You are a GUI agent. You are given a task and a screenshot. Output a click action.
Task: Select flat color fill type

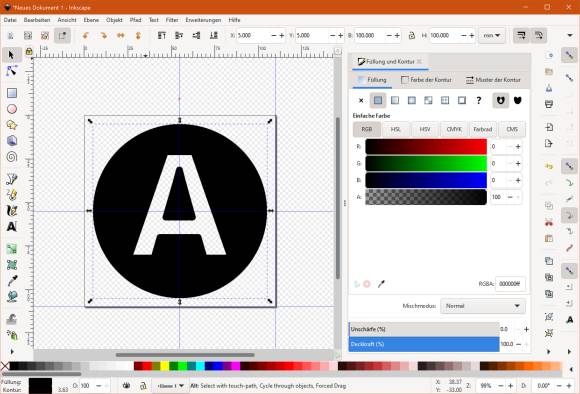(378, 100)
